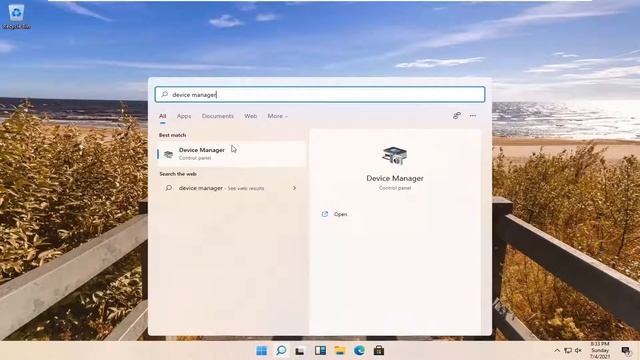
Task: Click 'Device Manager' title in preview pane
Action: click(x=395, y=178)
